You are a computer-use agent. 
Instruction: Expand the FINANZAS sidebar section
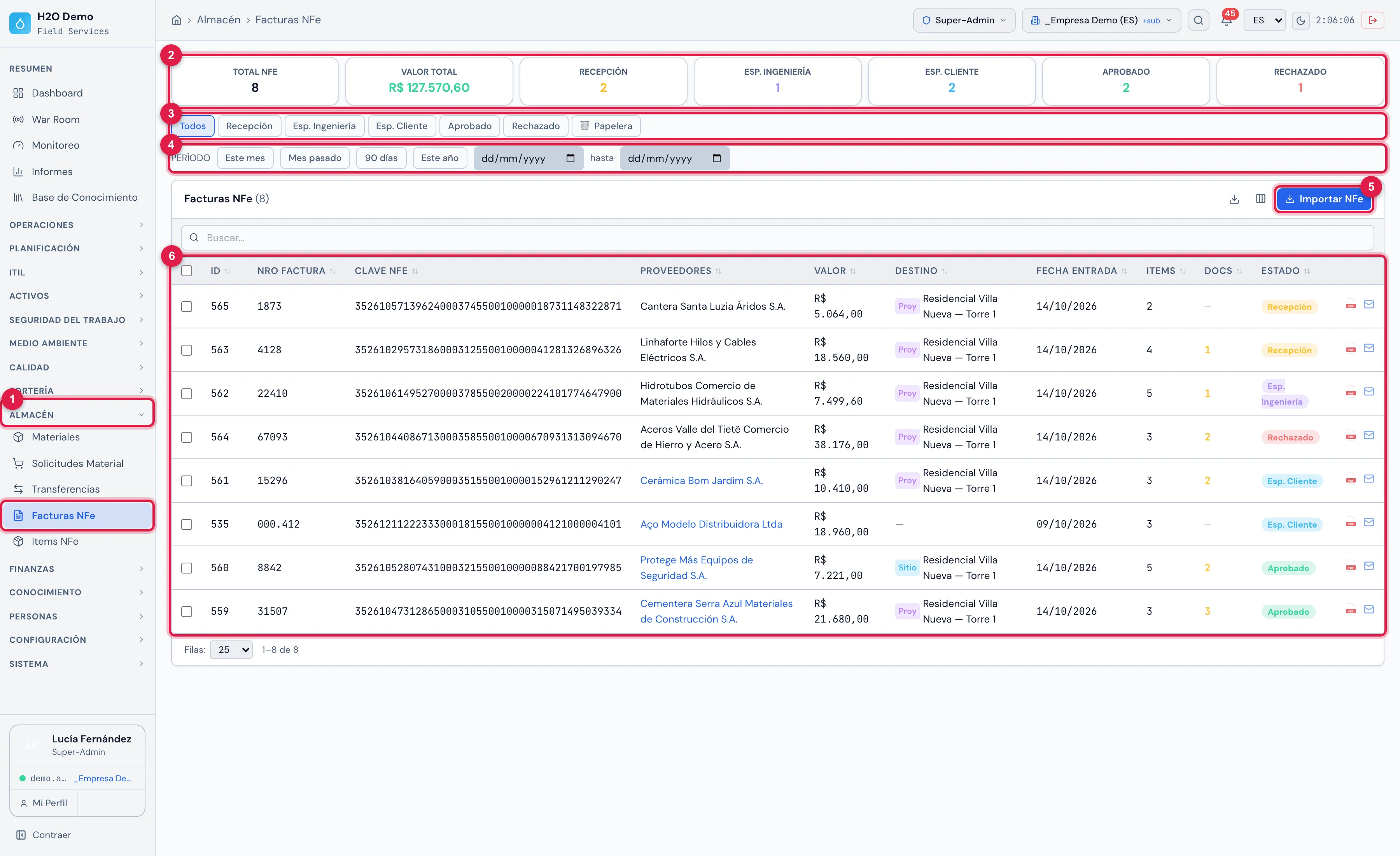pyautogui.click(x=77, y=569)
